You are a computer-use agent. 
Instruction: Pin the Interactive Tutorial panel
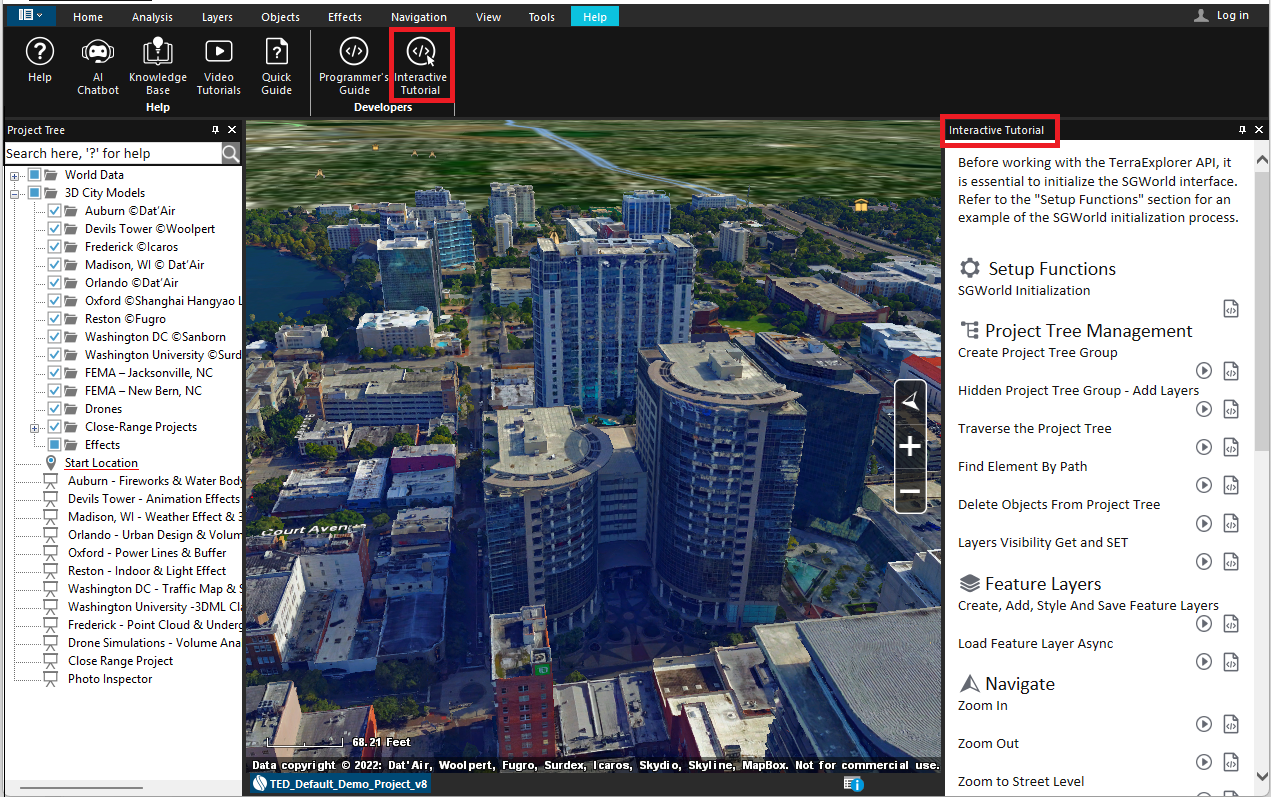pyautogui.click(x=1242, y=130)
